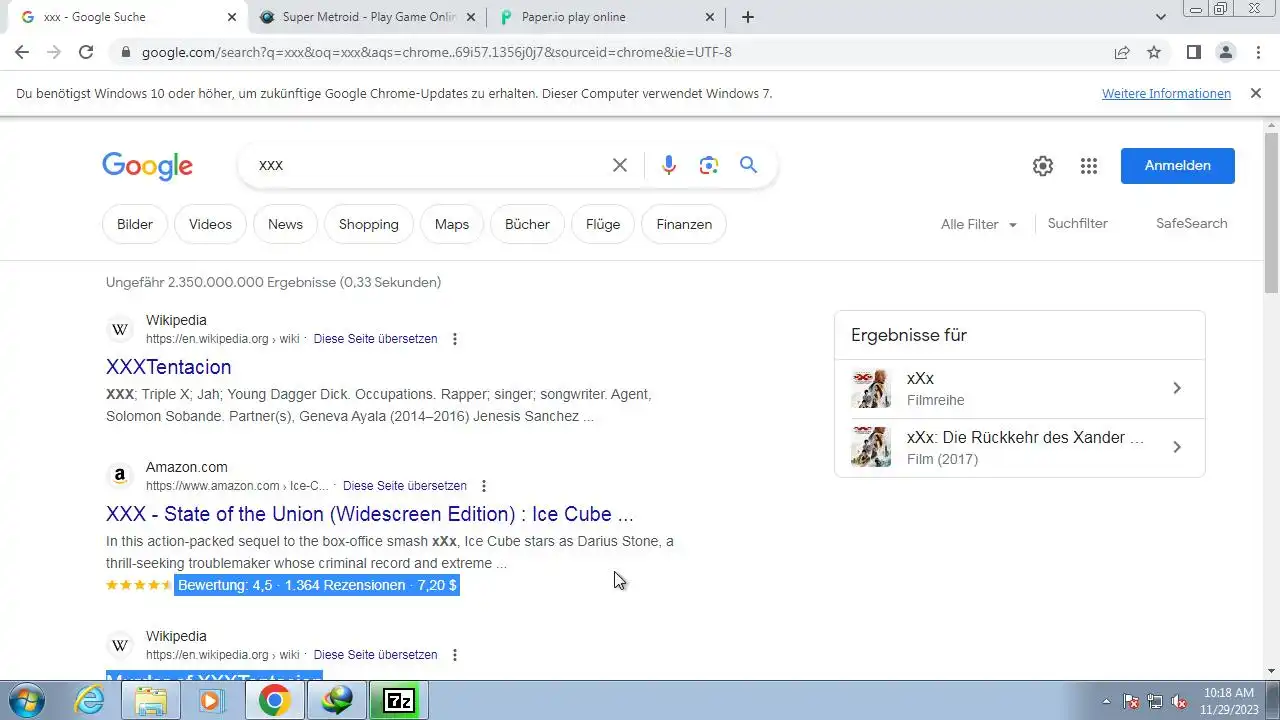Open the Die Rückkehr des Xander suggestion
The image size is (1280, 720).
(1020, 448)
